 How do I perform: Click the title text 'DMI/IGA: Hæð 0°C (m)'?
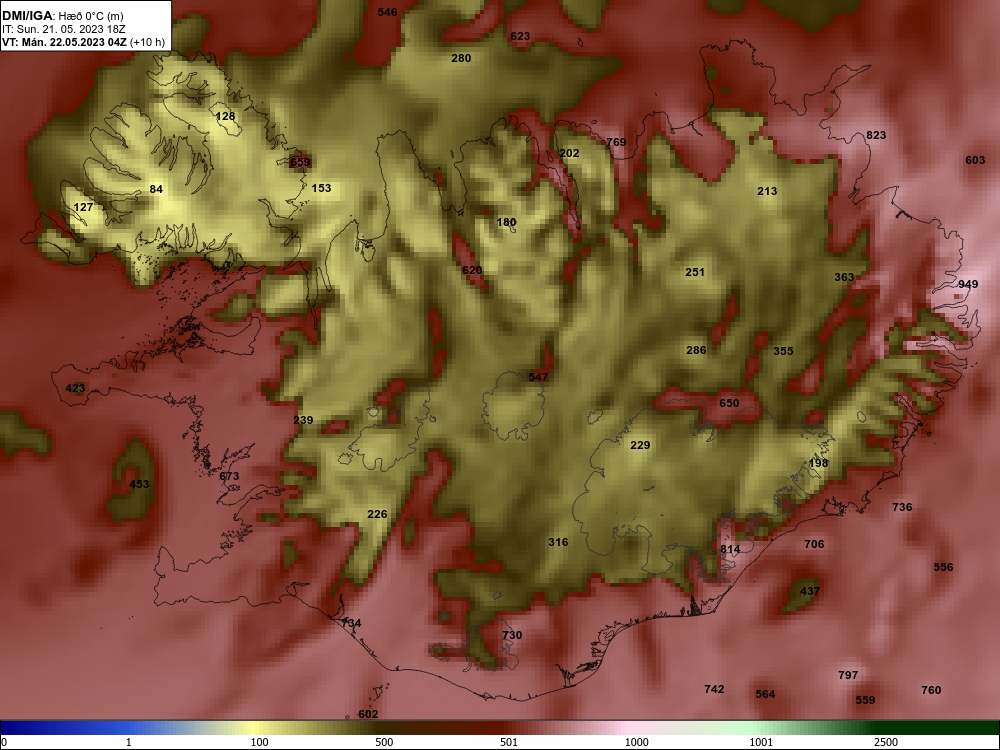click(x=62, y=16)
